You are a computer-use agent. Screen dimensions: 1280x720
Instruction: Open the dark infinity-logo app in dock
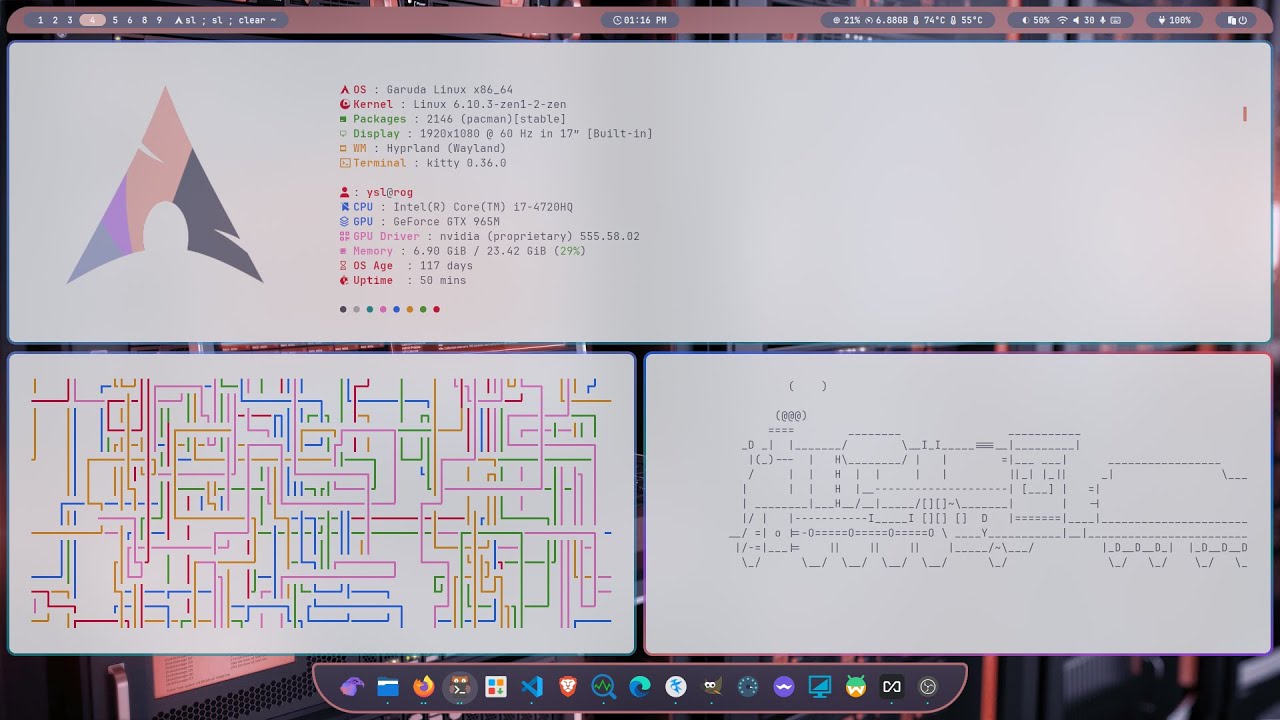click(x=892, y=687)
